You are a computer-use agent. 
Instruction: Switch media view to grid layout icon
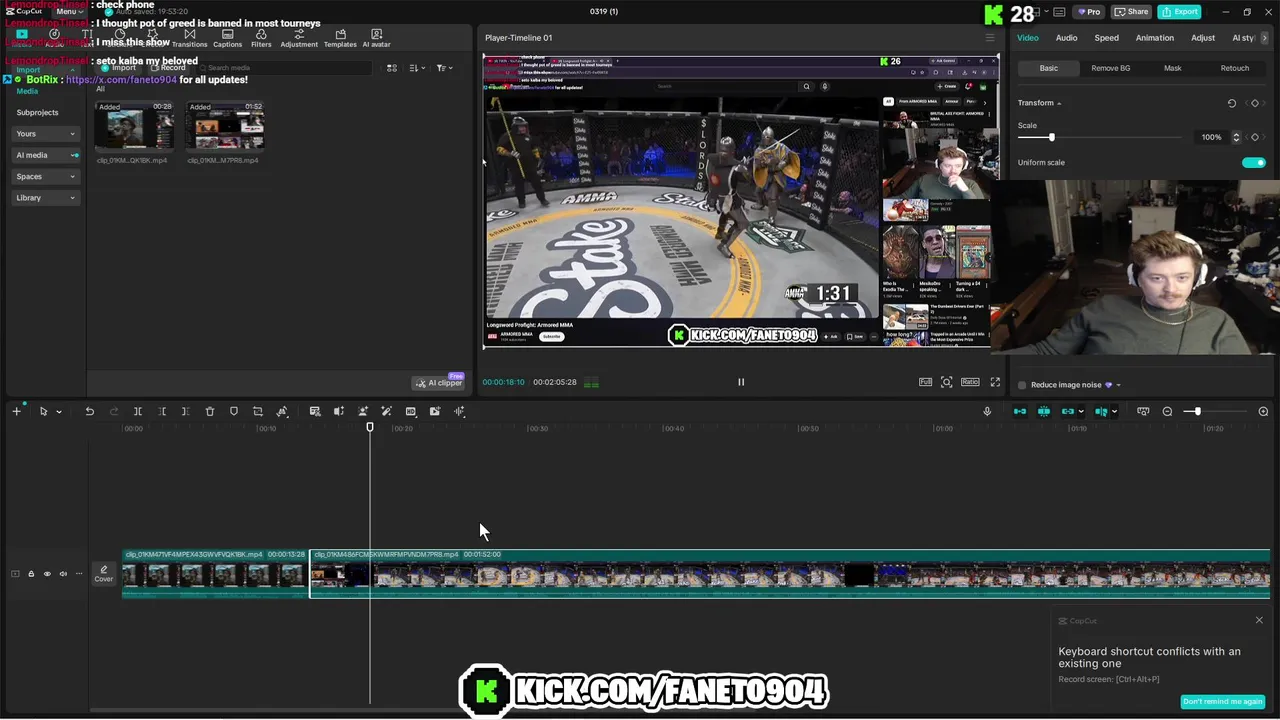point(392,68)
